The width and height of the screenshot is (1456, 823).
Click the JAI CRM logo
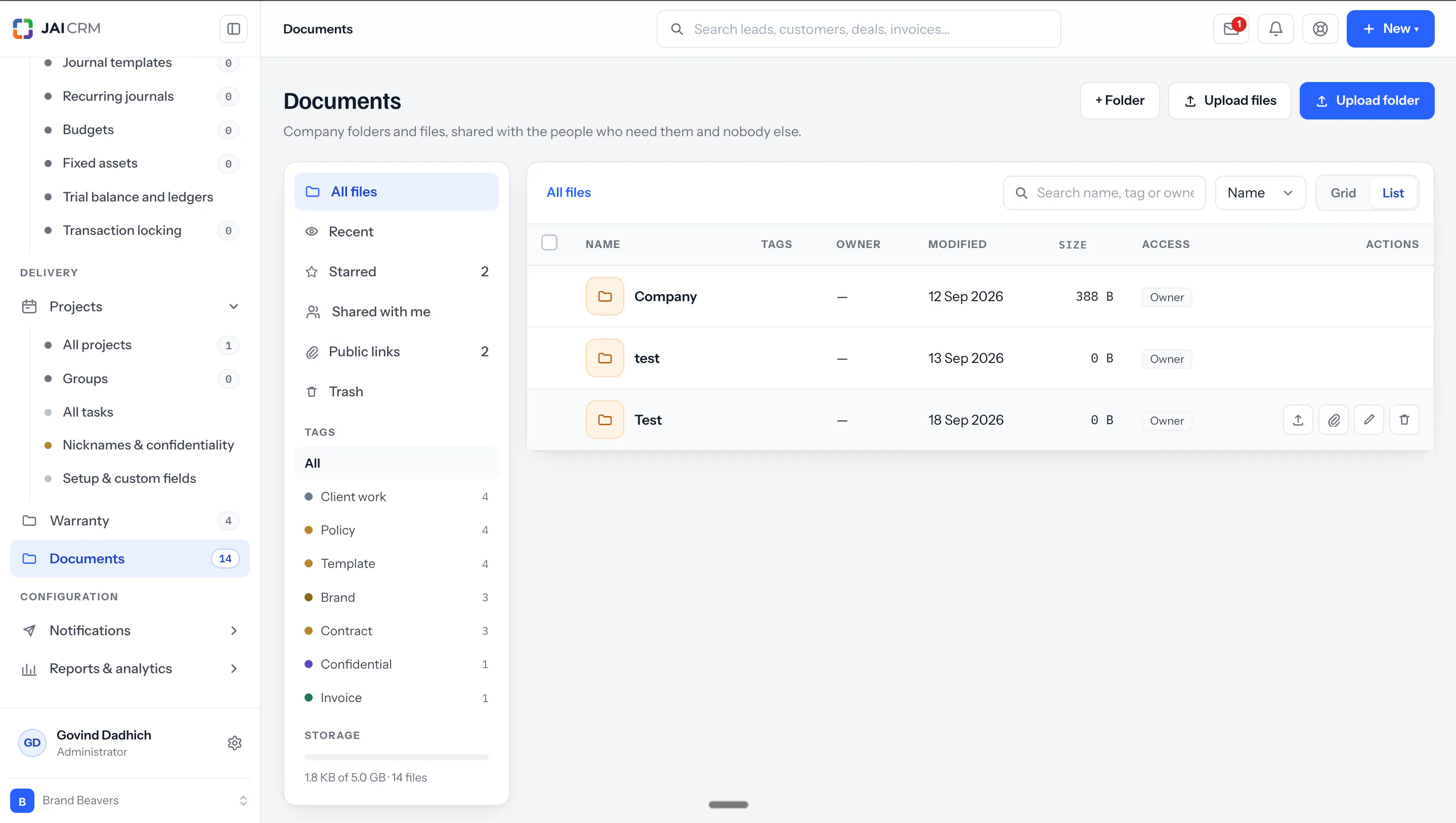57,28
